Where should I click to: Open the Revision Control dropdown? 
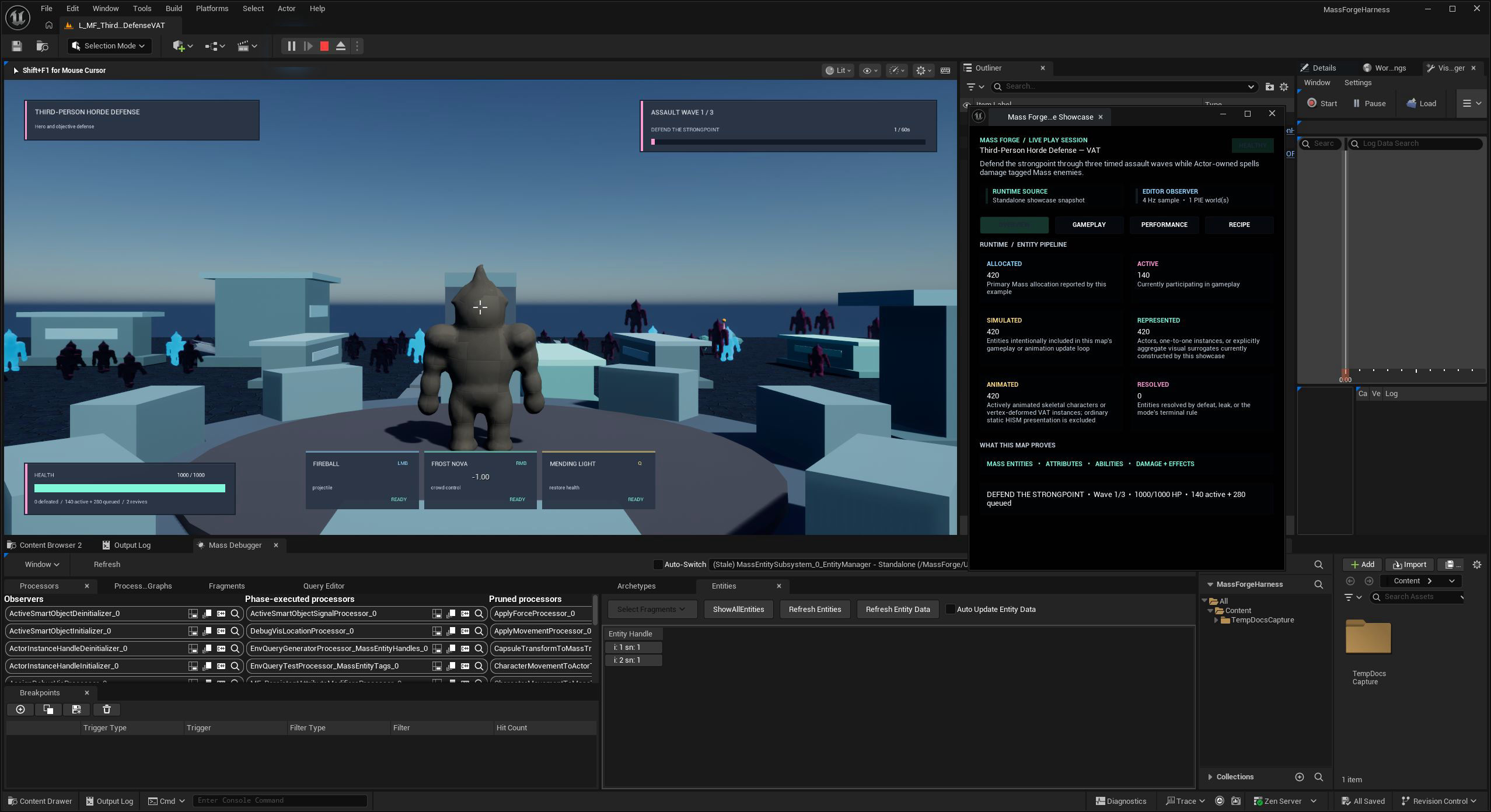click(x=1439, y=801)
